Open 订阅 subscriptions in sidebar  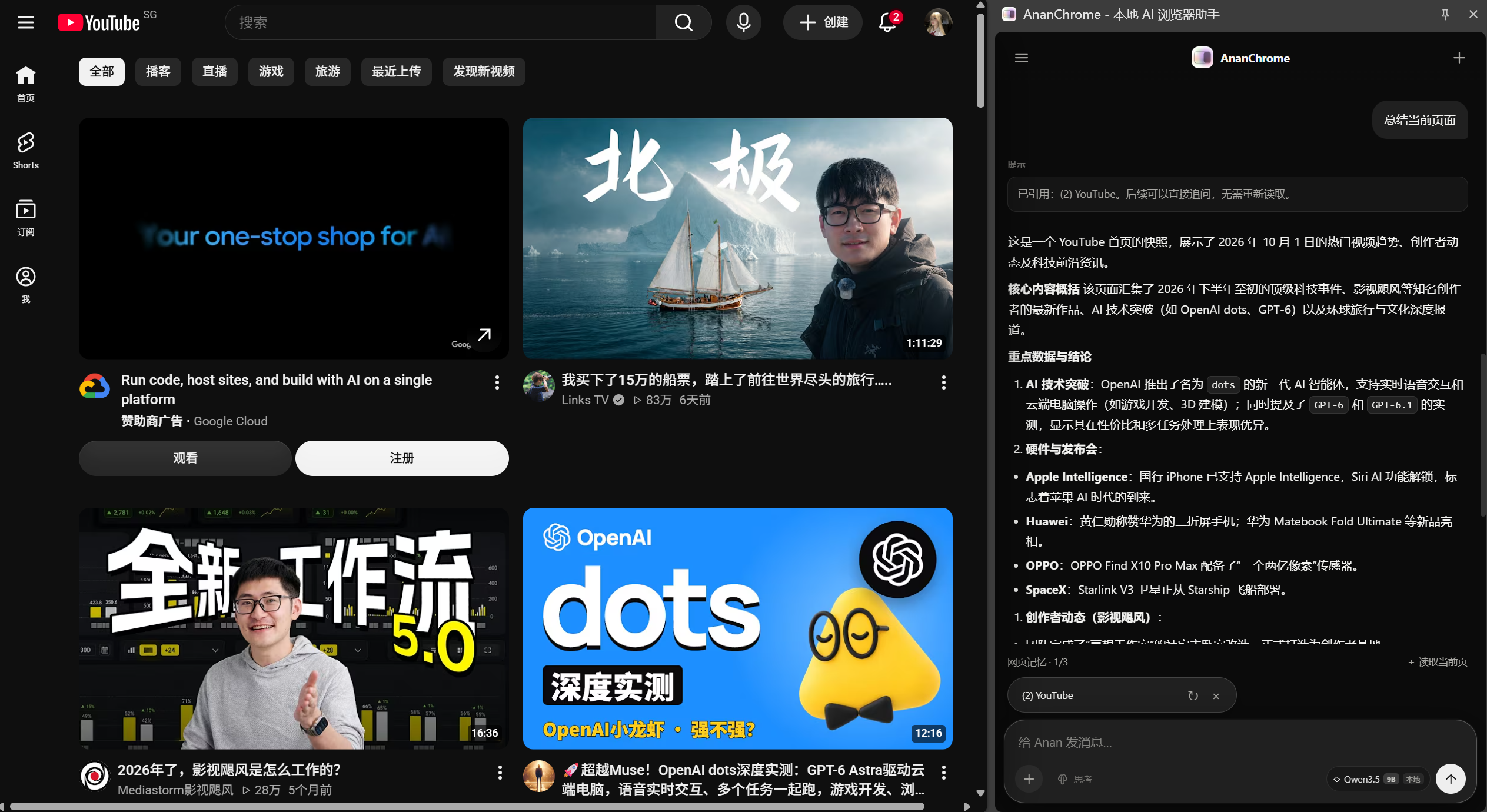25,218
